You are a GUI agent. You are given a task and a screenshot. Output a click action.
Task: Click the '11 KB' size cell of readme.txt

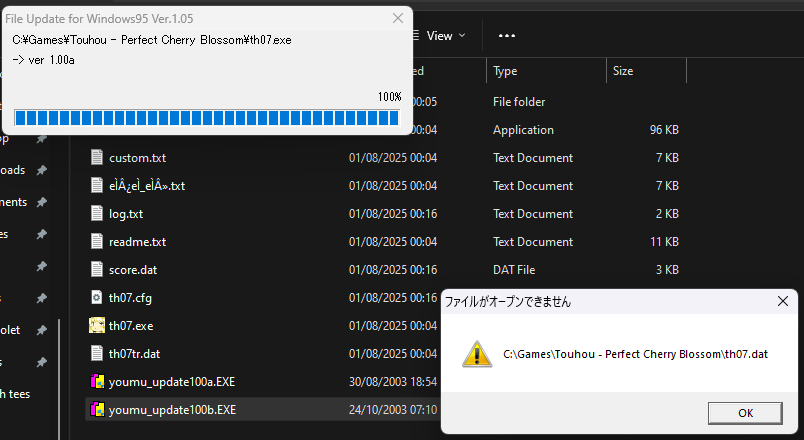(x=665, y=242)
